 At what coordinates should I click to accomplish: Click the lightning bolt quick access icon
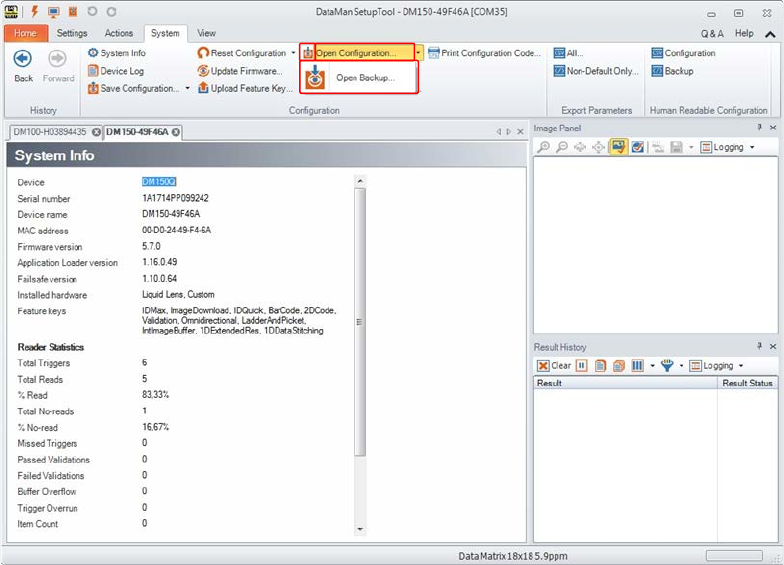coord(35,12)
